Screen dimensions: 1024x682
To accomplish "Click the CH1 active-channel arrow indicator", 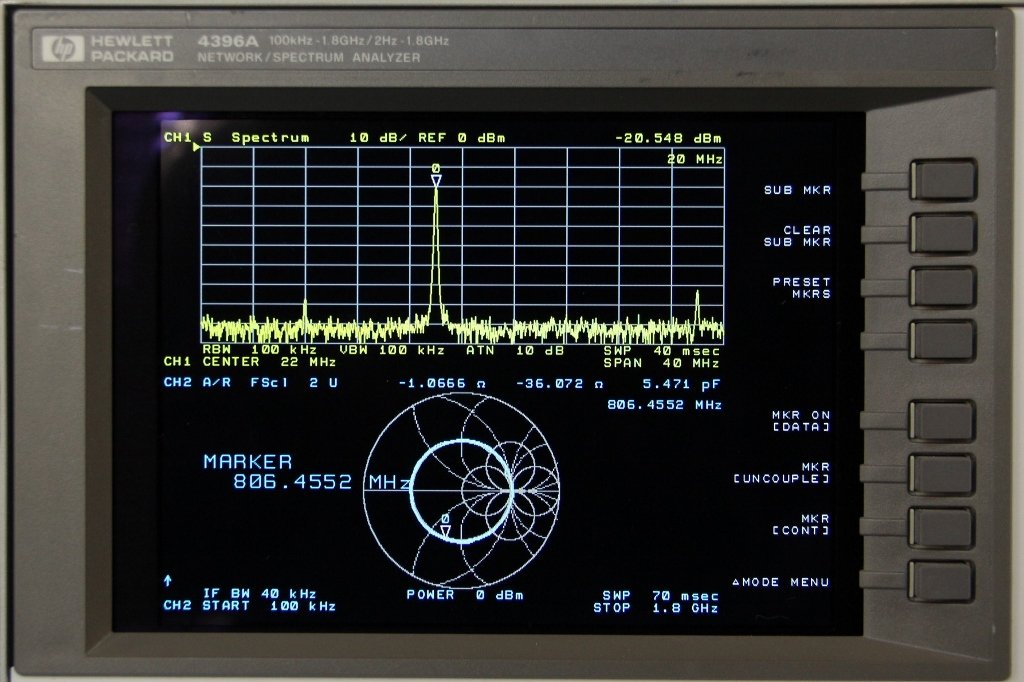I will (197, 148).
